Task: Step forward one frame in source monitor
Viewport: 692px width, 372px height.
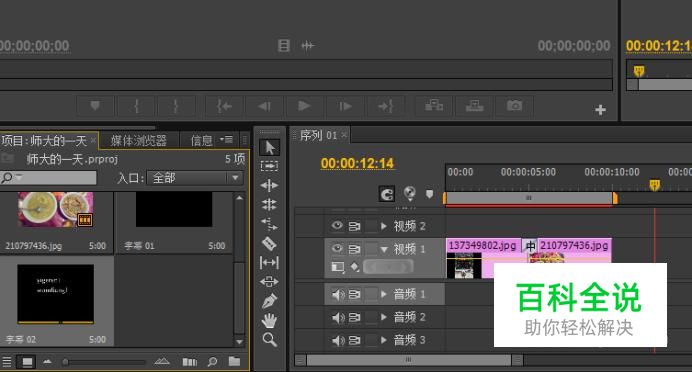Action: point(345,106)
